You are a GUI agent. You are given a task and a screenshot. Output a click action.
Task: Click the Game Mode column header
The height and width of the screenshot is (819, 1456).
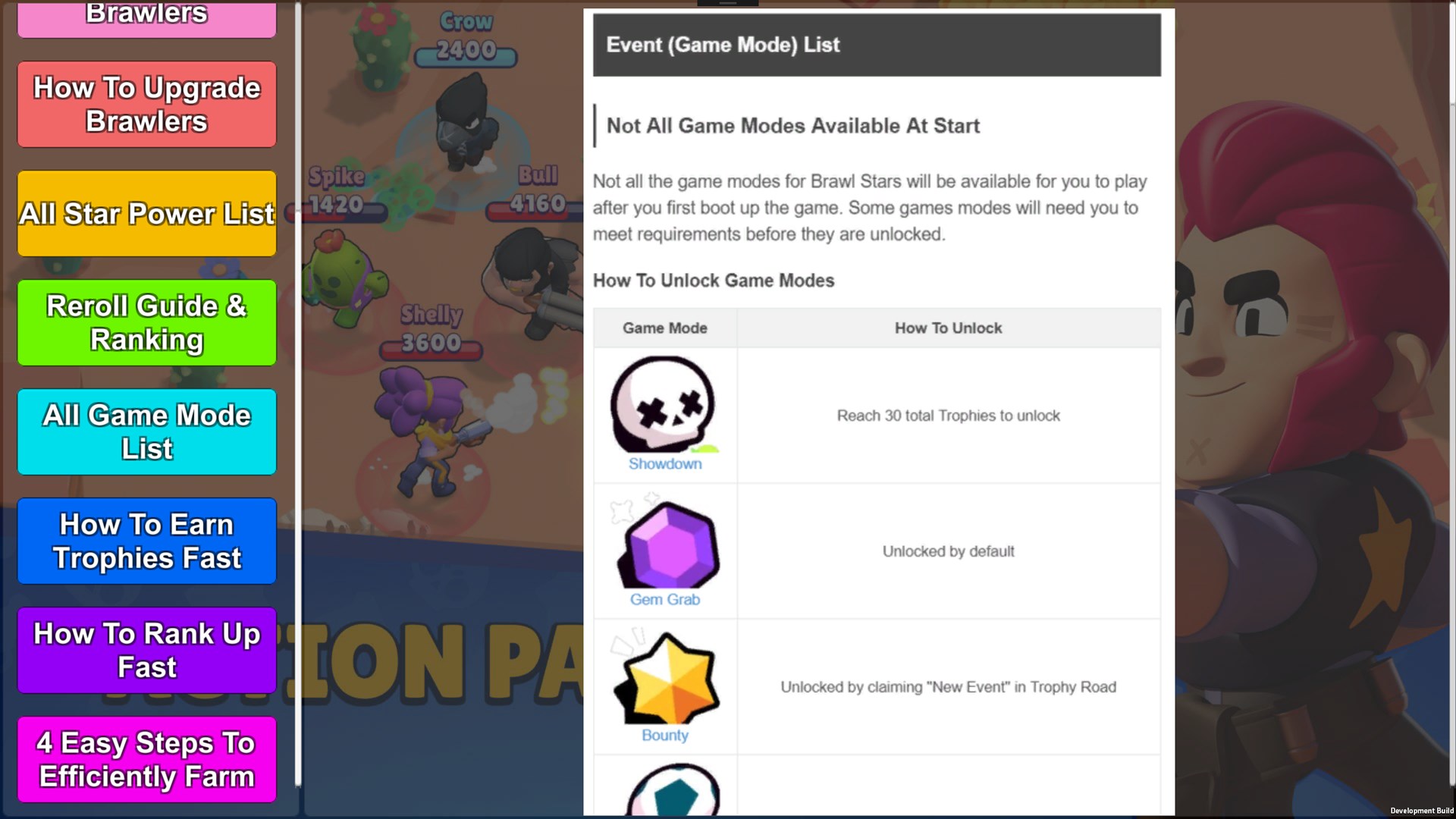coord(665,328)
